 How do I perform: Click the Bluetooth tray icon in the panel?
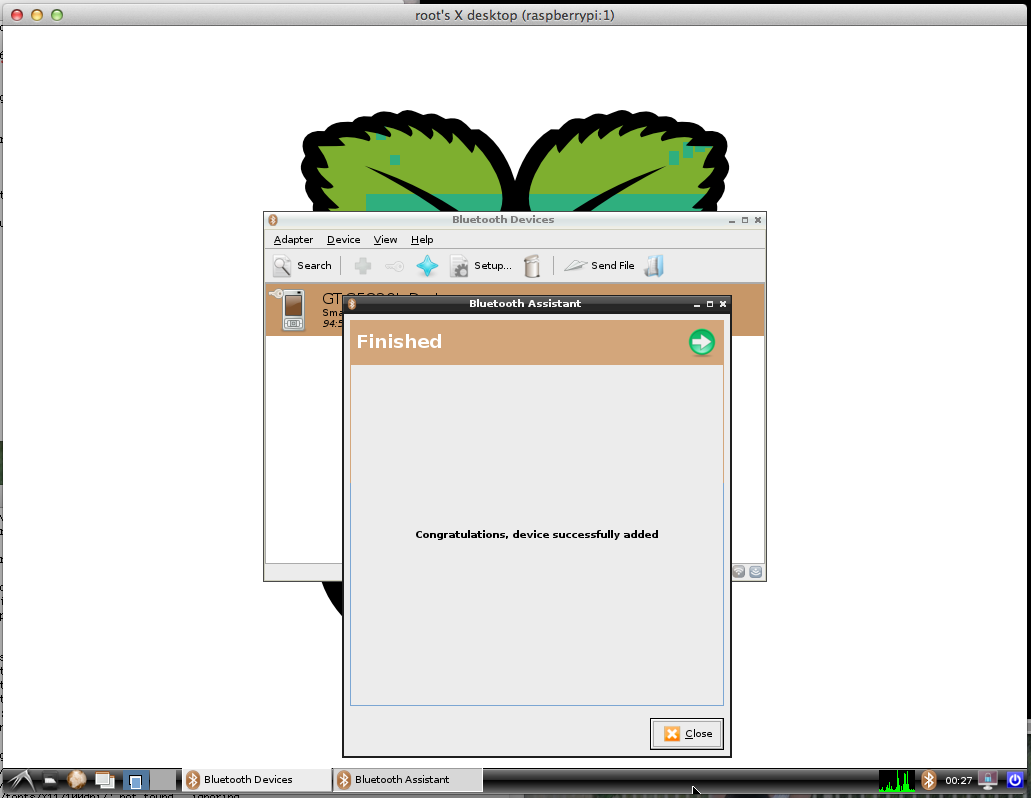pyautogui.click(x=928, y=780)
